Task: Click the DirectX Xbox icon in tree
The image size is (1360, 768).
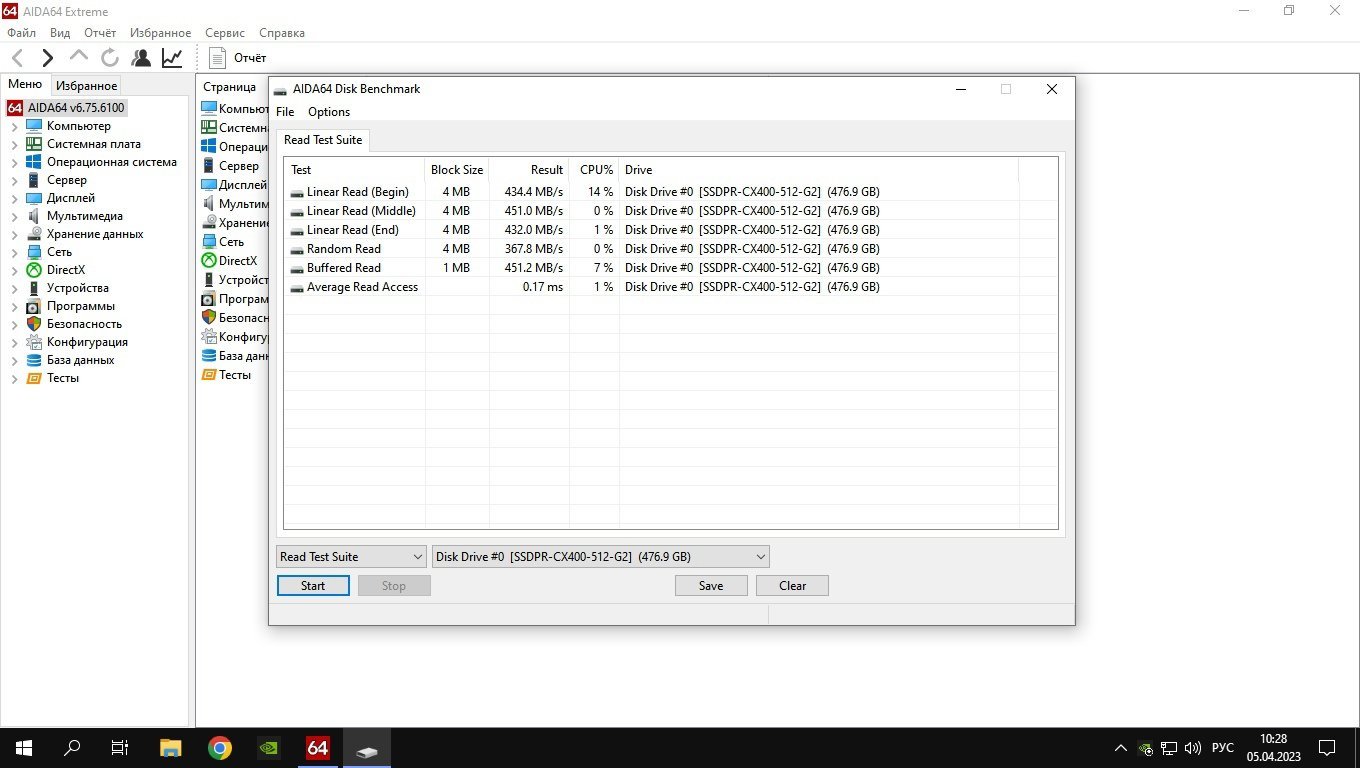Action: click(x=34, y=270)
